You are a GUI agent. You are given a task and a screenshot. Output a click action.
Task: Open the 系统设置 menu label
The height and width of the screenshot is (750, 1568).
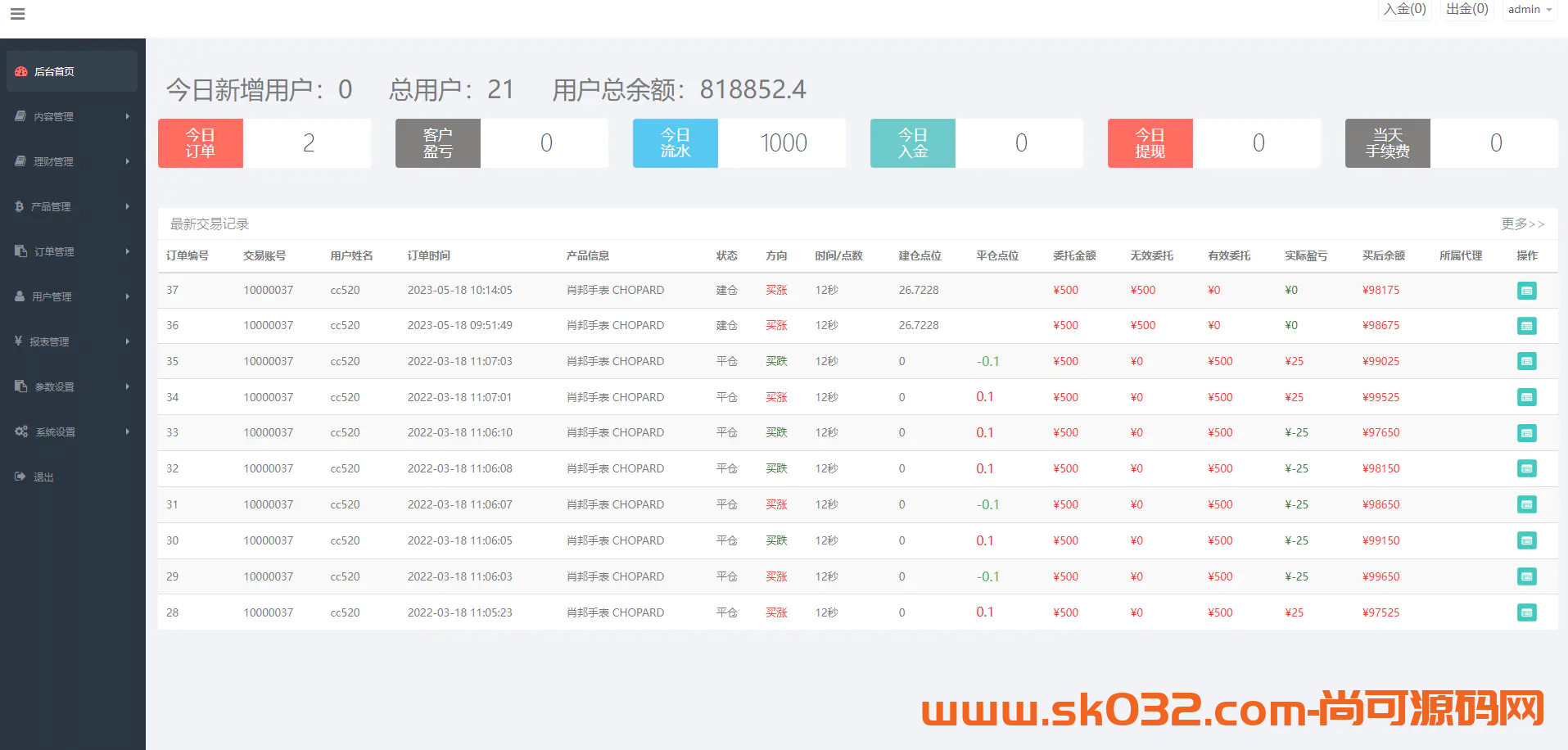tap(56, 432)
